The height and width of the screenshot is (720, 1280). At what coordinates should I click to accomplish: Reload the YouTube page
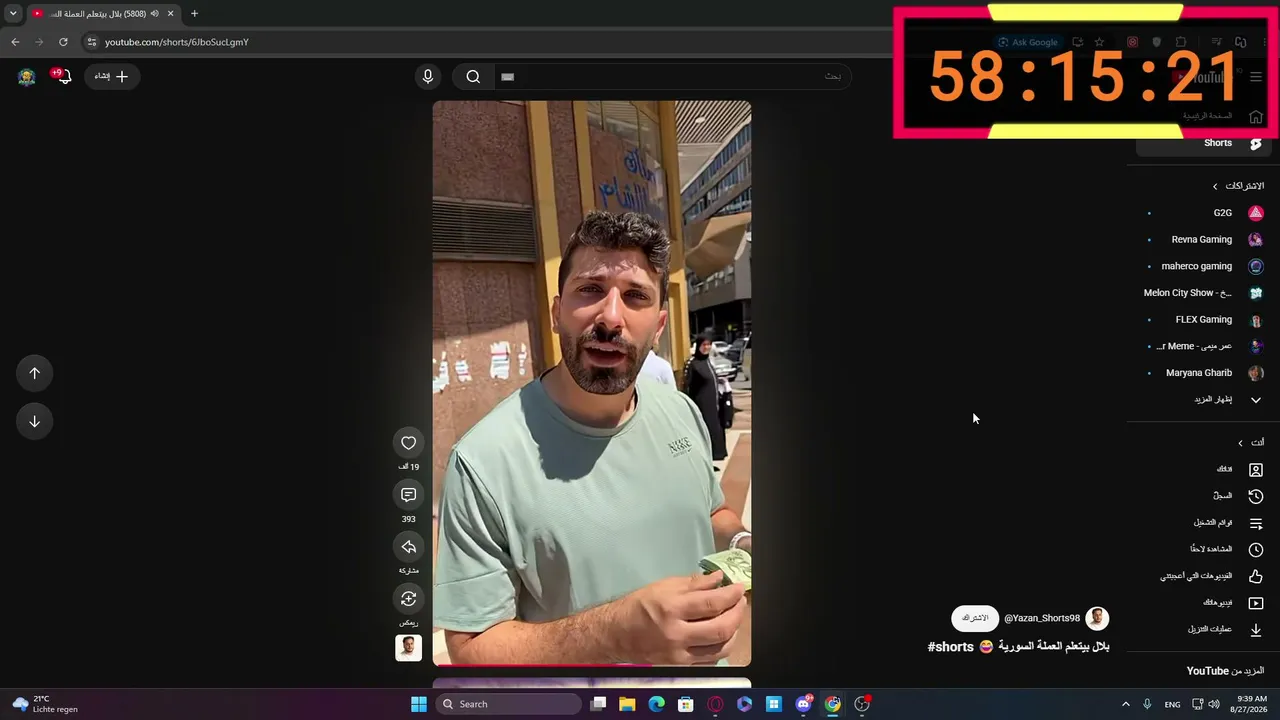pos(63,42)
